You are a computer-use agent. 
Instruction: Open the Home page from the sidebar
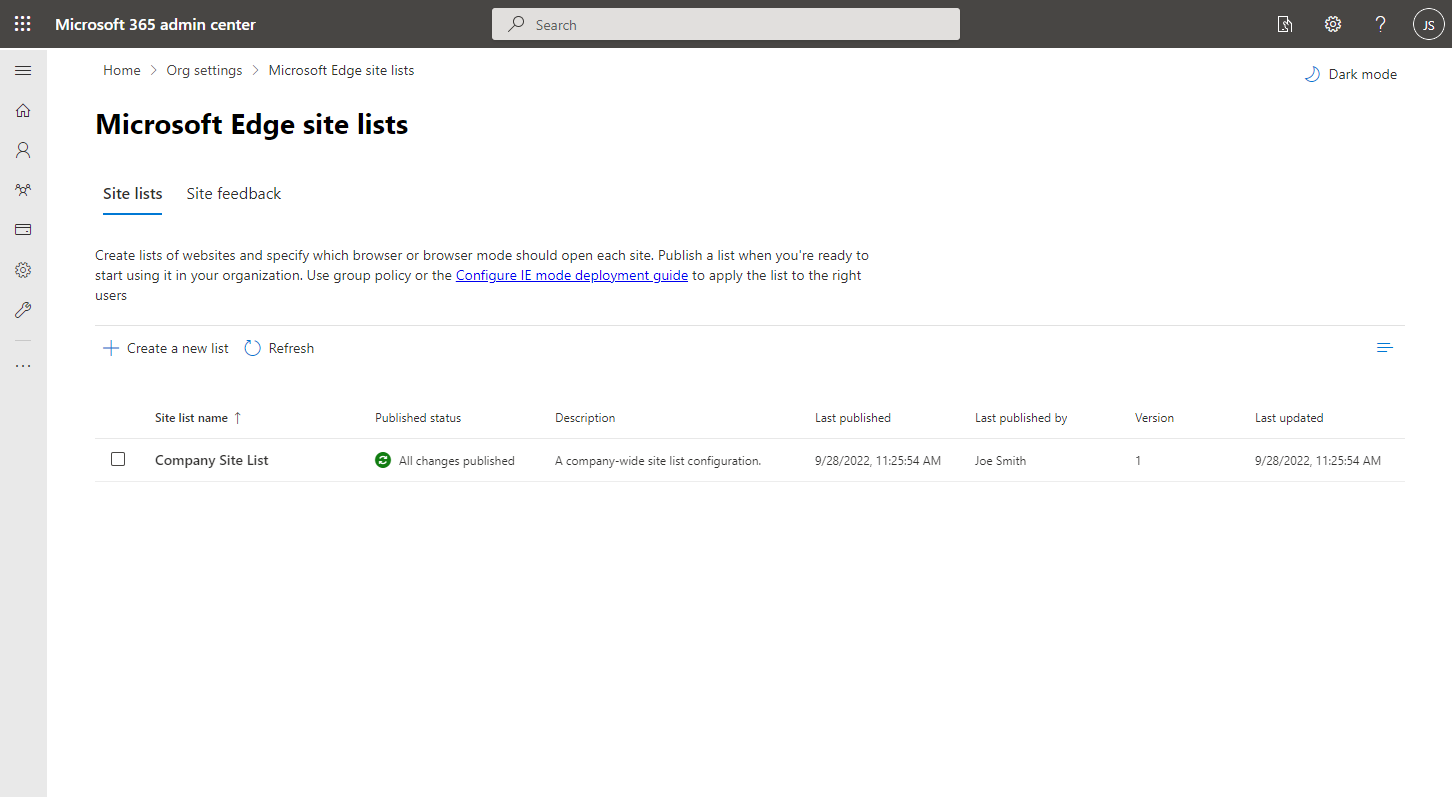[22, 110]
